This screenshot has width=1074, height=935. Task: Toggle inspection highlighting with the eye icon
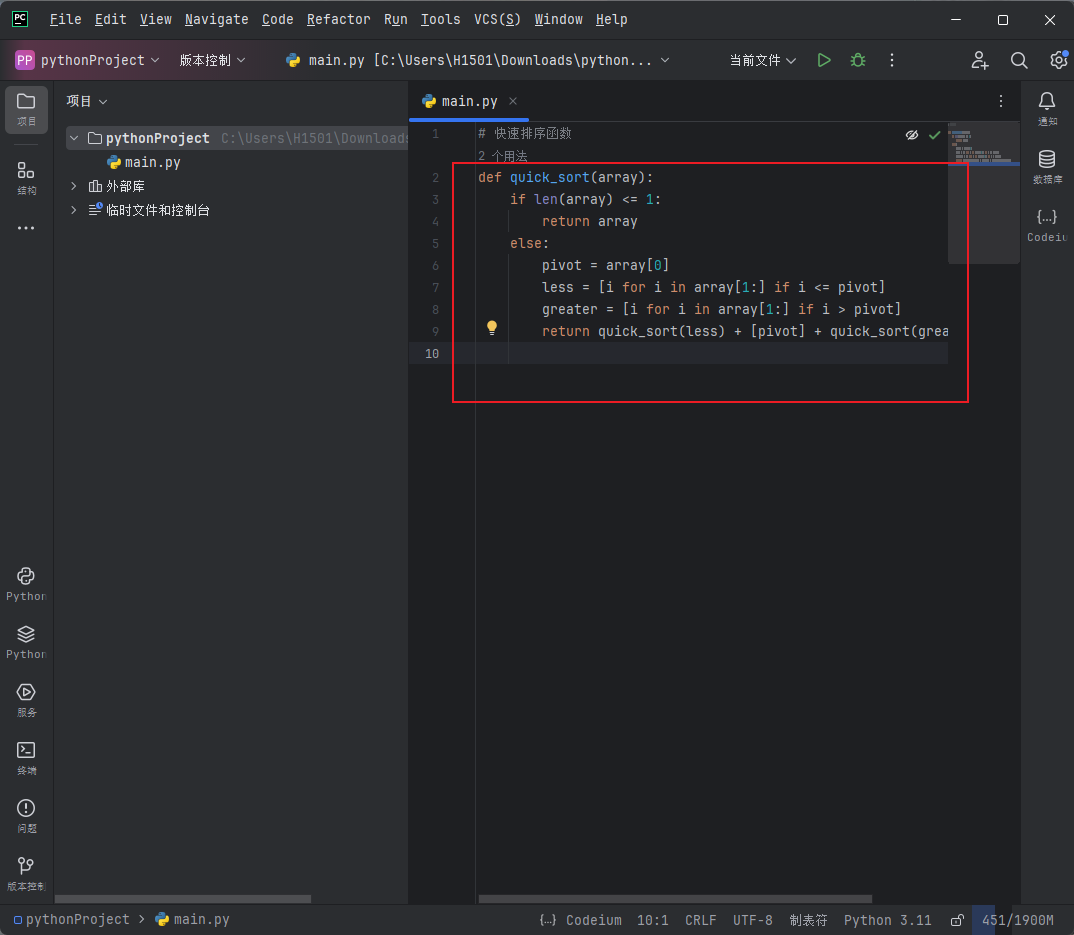coord(911,134)
